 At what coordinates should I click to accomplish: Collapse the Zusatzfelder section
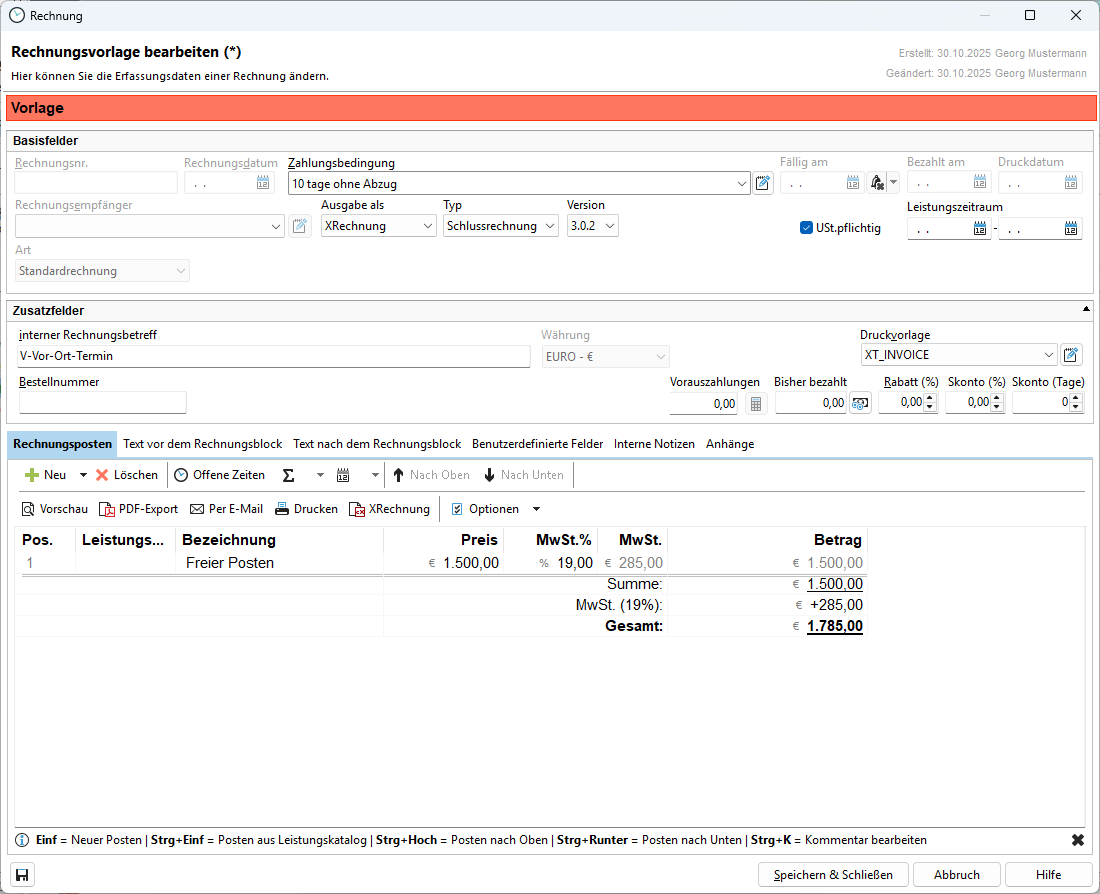[x=1086, y=310]
